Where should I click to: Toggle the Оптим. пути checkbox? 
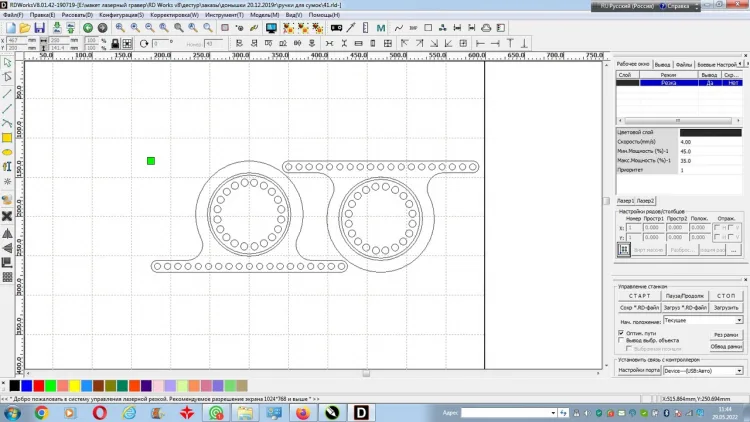click(621, 333)
